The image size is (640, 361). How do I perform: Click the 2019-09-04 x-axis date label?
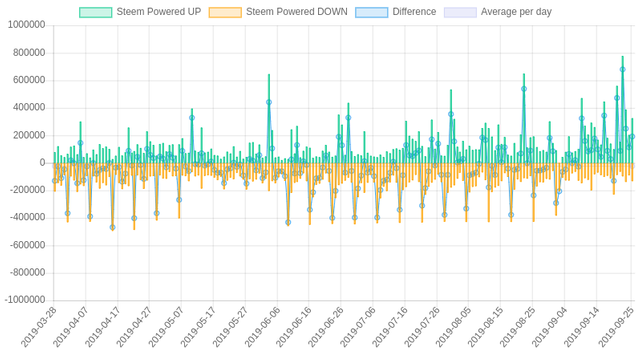click(549, 327)
